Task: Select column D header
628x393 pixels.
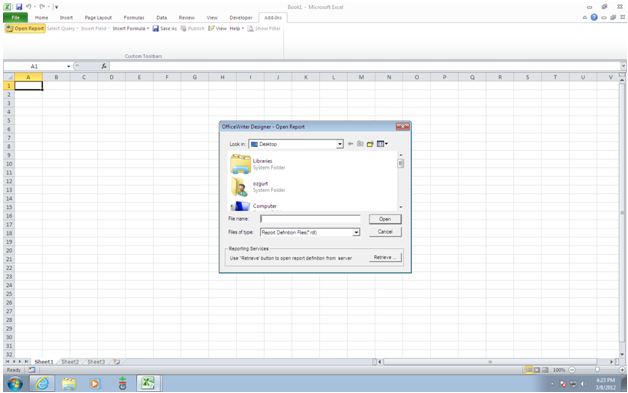Action: [111, 77]
